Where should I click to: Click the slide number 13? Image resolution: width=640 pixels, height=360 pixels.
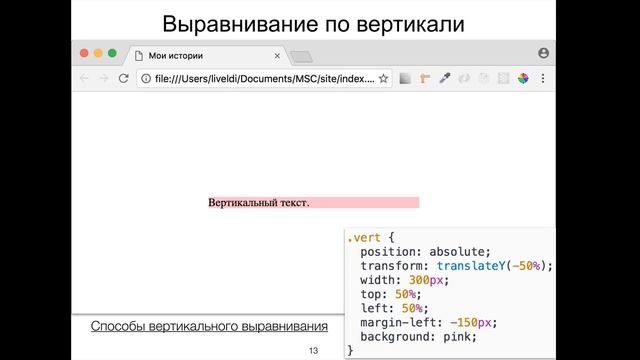coord(313,351)
